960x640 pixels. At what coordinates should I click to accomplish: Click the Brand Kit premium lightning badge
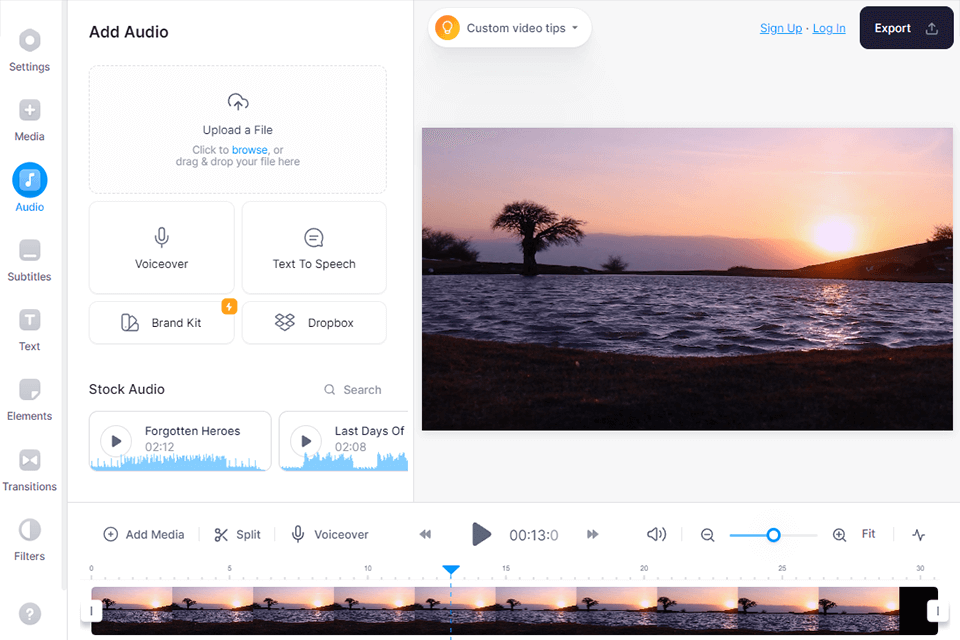pyautogui.click(x=229, y=306)
